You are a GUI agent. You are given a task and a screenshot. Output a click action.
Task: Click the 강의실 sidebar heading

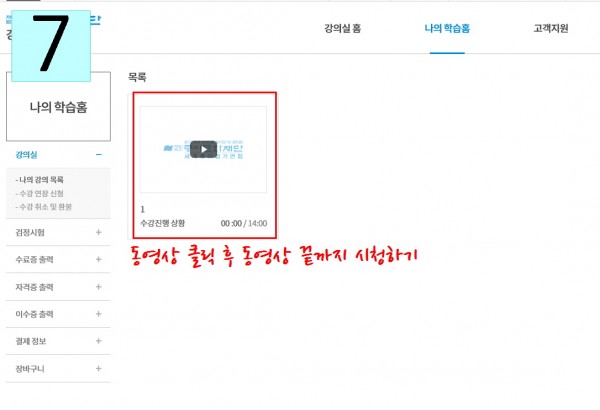pos(26,155)
